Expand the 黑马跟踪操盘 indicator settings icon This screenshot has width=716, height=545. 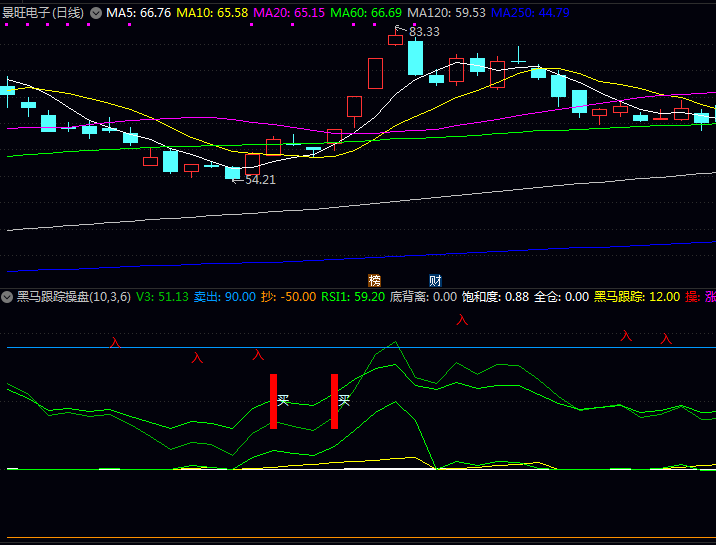point(8,297)
